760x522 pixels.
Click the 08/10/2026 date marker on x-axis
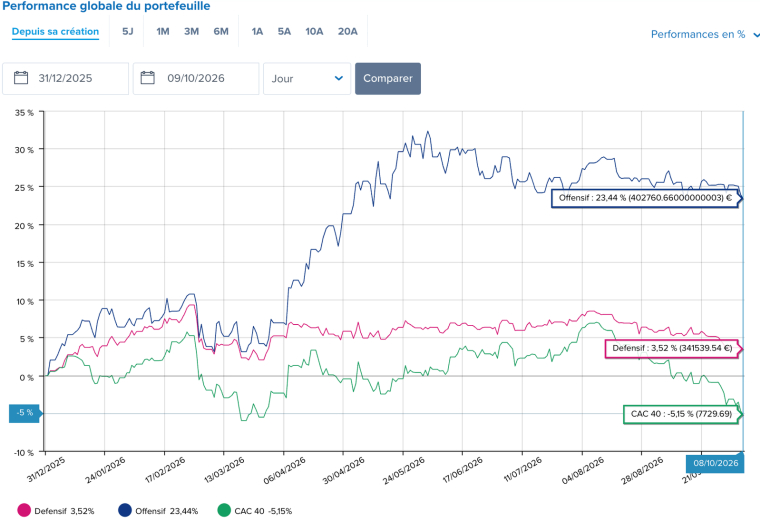[x=715, y=463]
